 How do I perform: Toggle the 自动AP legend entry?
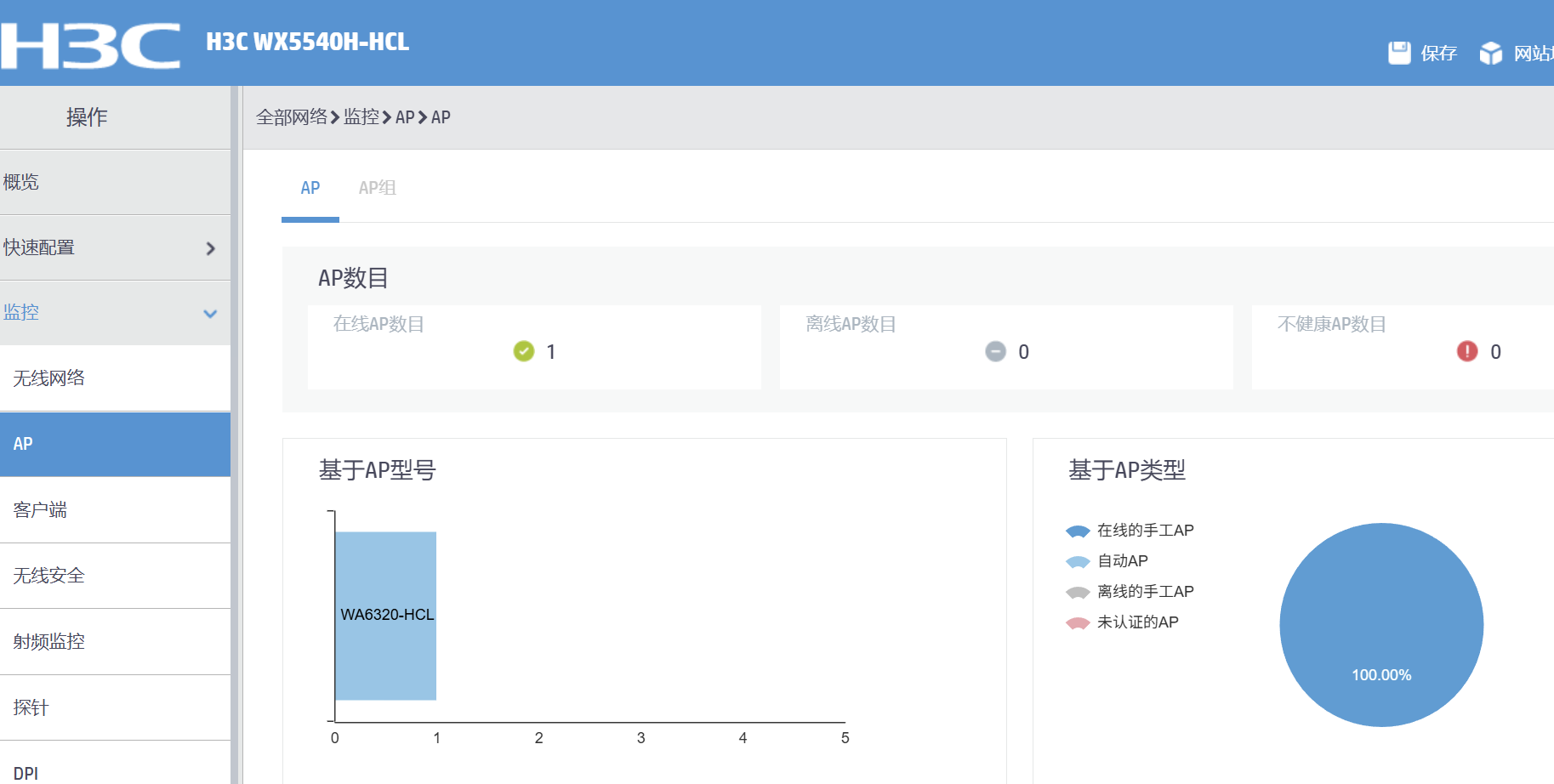(1108, 561)
